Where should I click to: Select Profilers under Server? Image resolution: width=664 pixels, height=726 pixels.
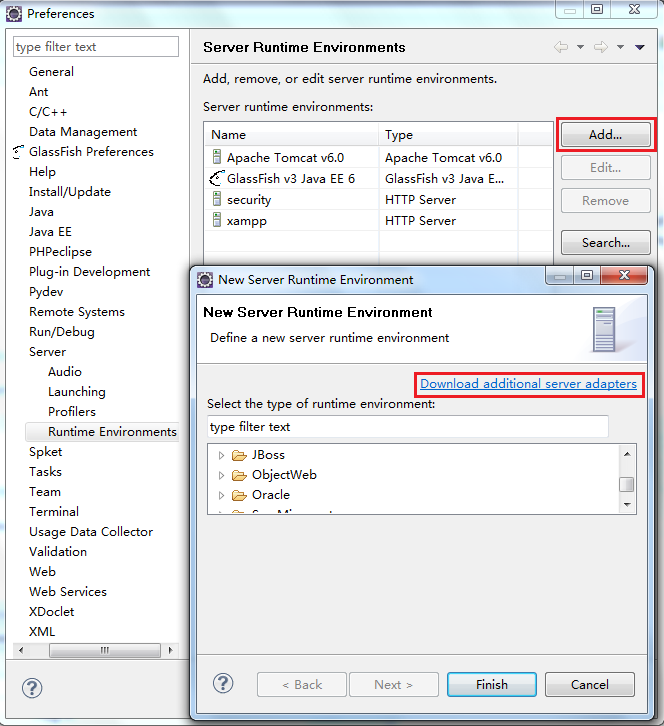(x=72, y=412)
